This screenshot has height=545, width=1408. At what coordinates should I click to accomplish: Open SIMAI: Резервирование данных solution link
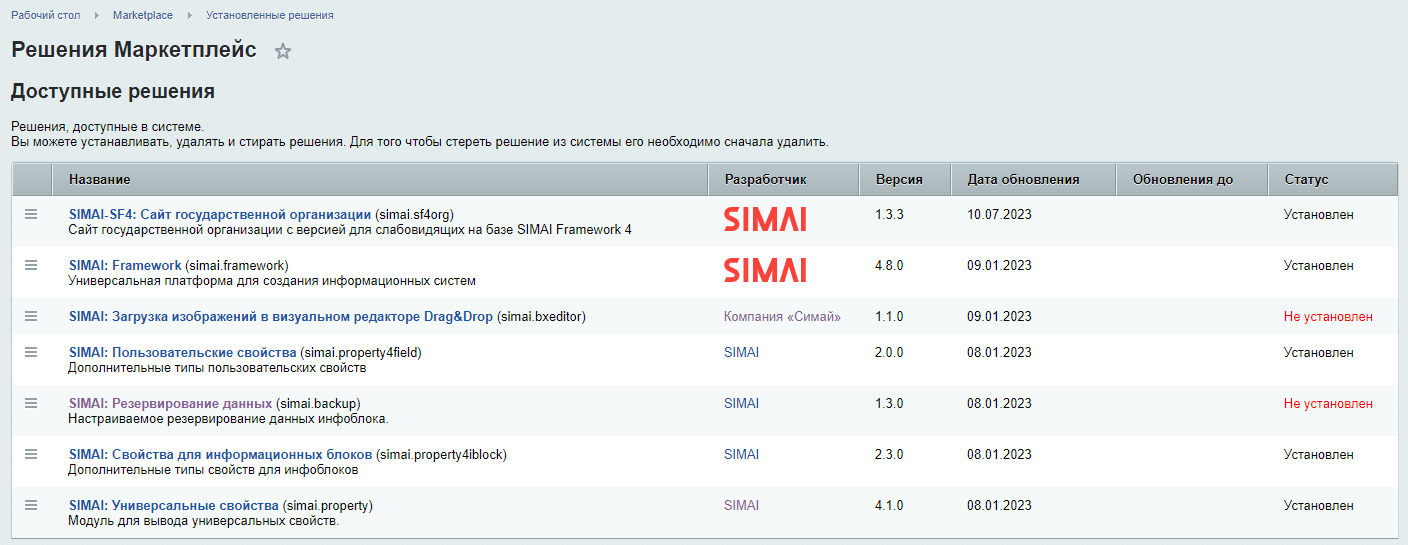tap(170, 403)
